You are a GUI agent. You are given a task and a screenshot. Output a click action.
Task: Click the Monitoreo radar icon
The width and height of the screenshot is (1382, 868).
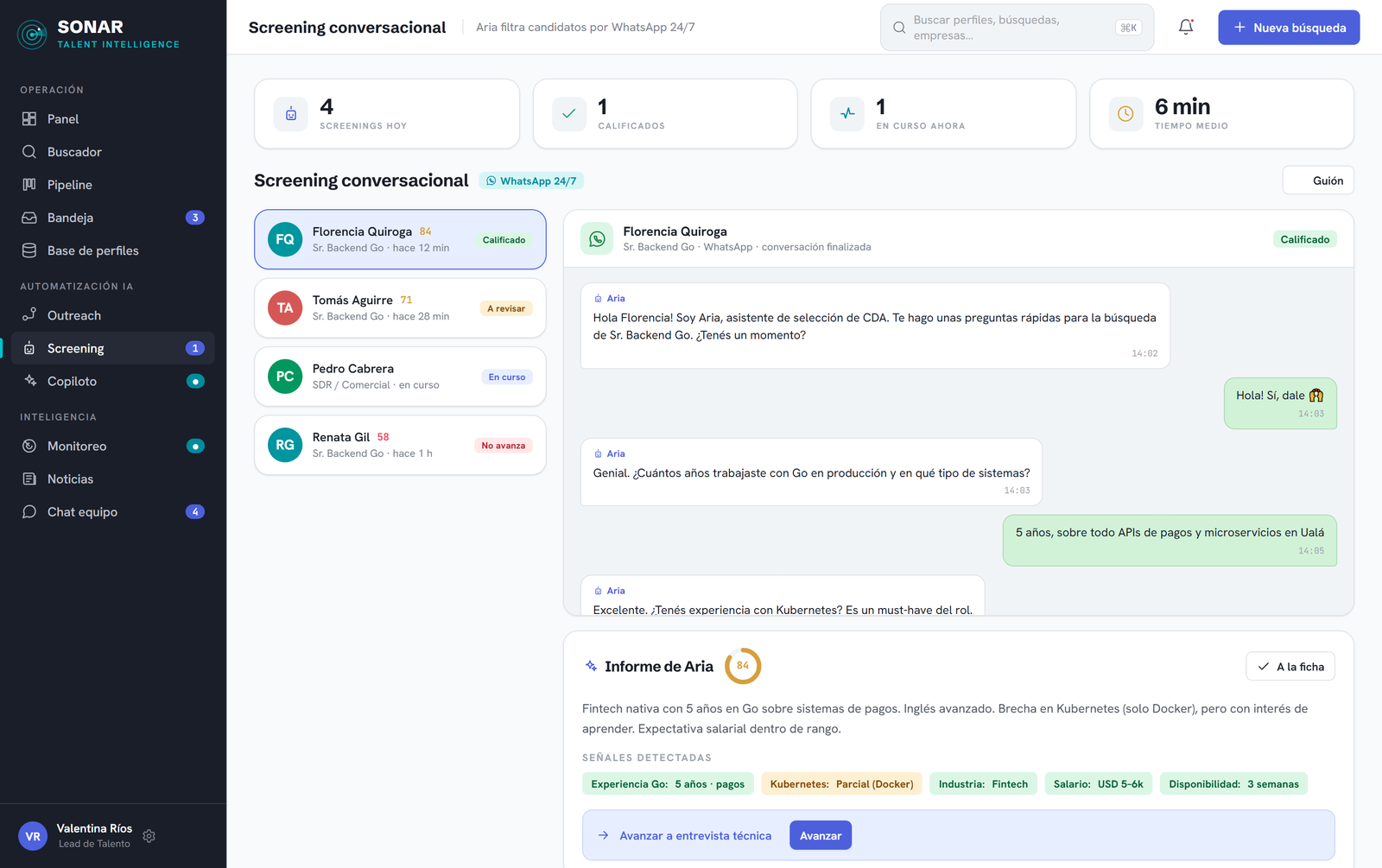coord(29,447)
